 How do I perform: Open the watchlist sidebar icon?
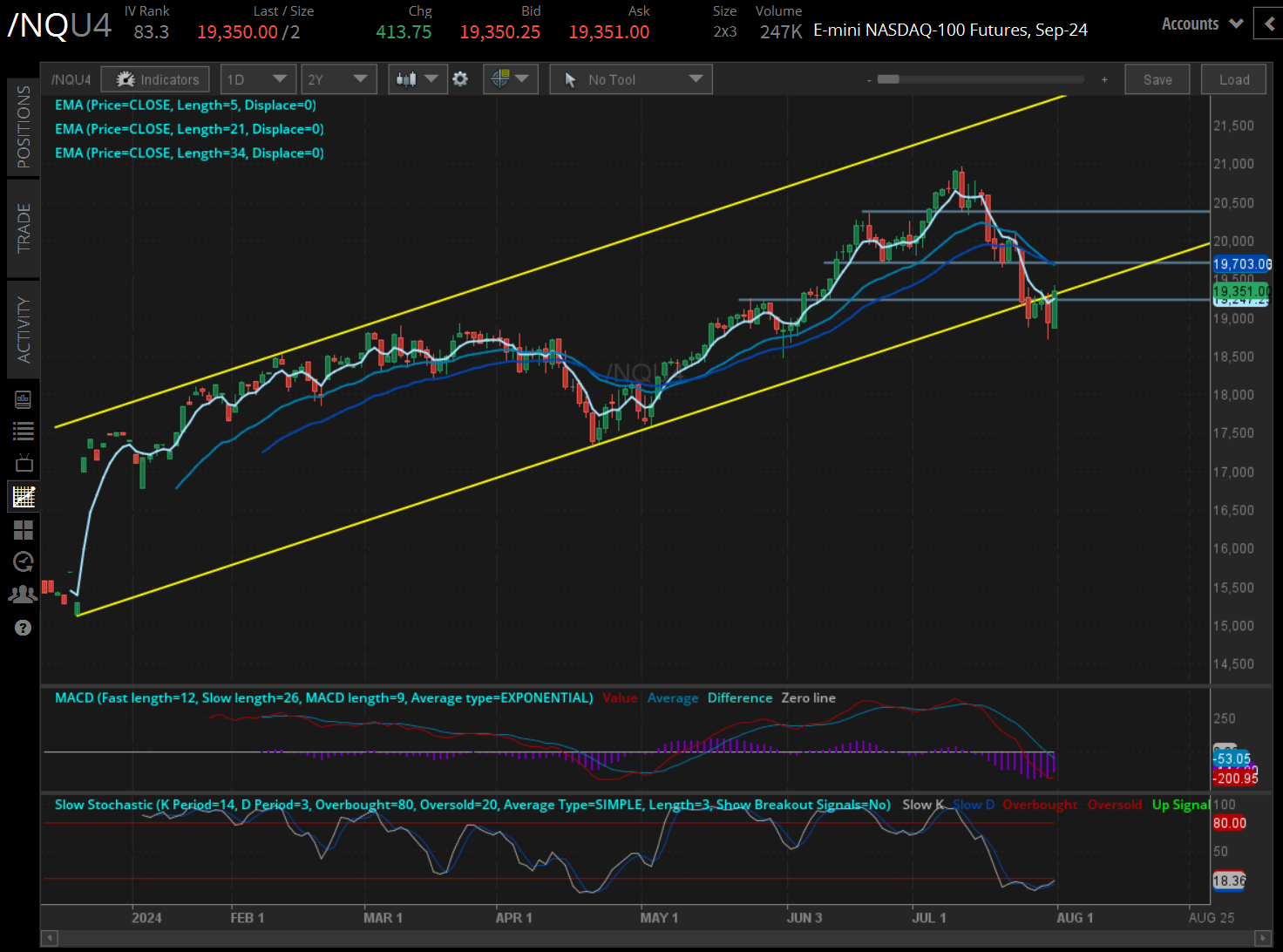pos(24,431)
